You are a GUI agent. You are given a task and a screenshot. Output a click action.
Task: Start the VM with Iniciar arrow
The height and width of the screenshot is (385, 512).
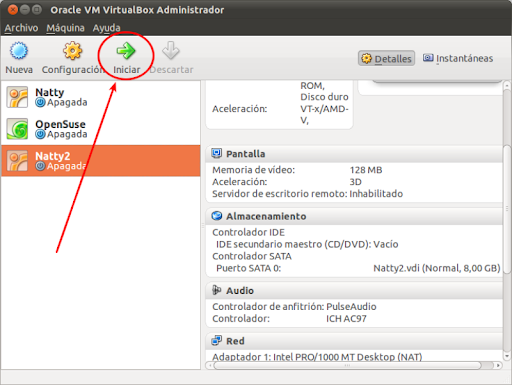pyautogui.click(x=126, y=51)
